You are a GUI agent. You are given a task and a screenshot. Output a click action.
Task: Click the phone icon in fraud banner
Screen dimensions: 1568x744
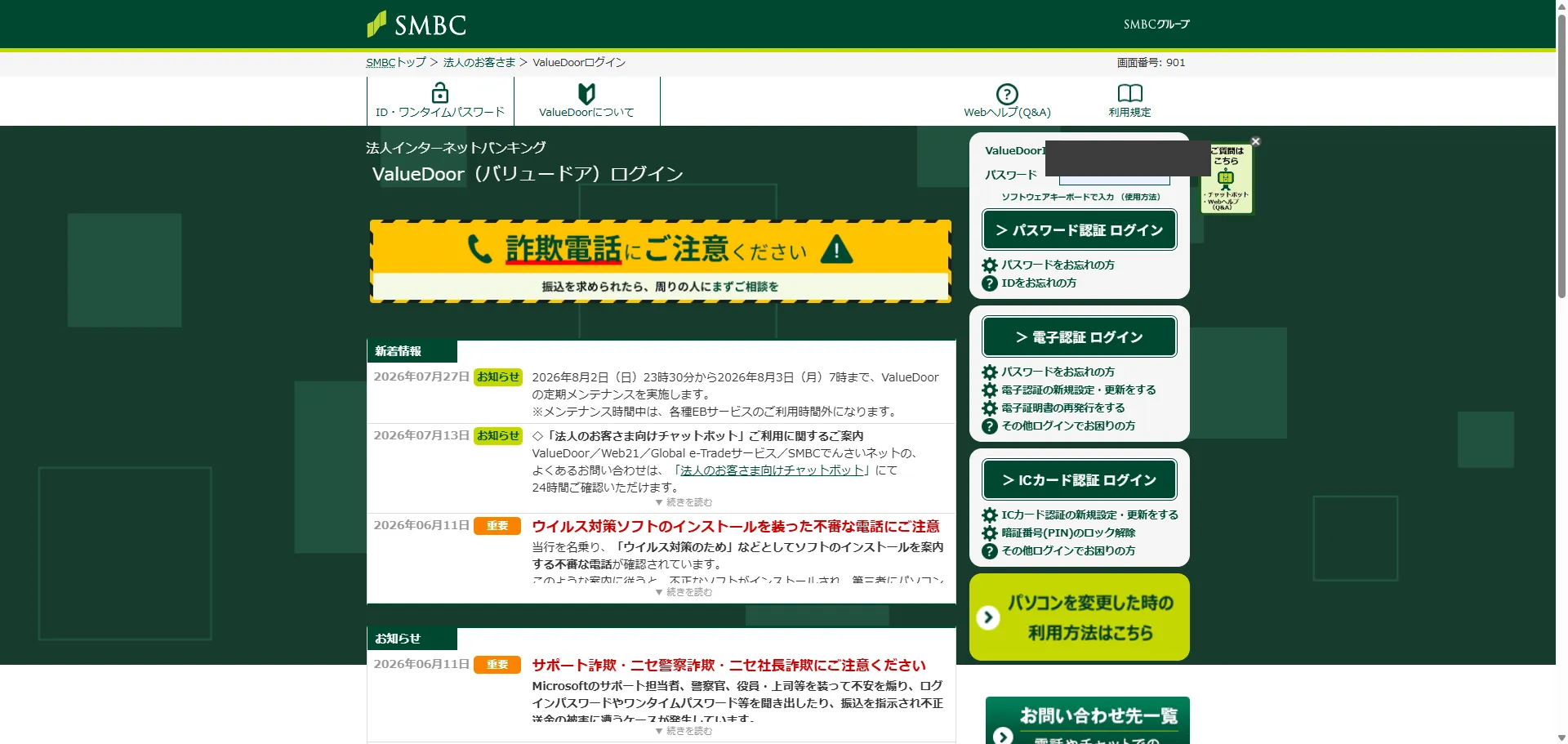[480, 249]
